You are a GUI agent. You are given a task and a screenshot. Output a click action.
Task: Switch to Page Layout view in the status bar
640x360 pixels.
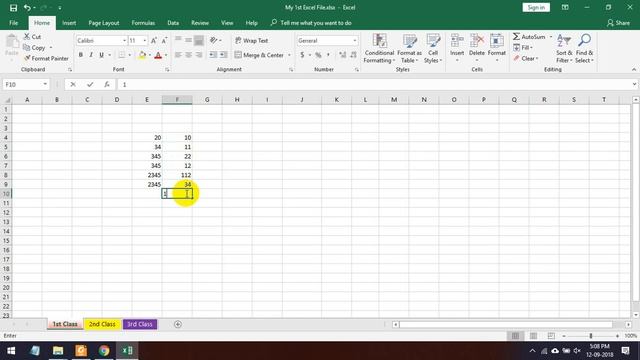533,336
